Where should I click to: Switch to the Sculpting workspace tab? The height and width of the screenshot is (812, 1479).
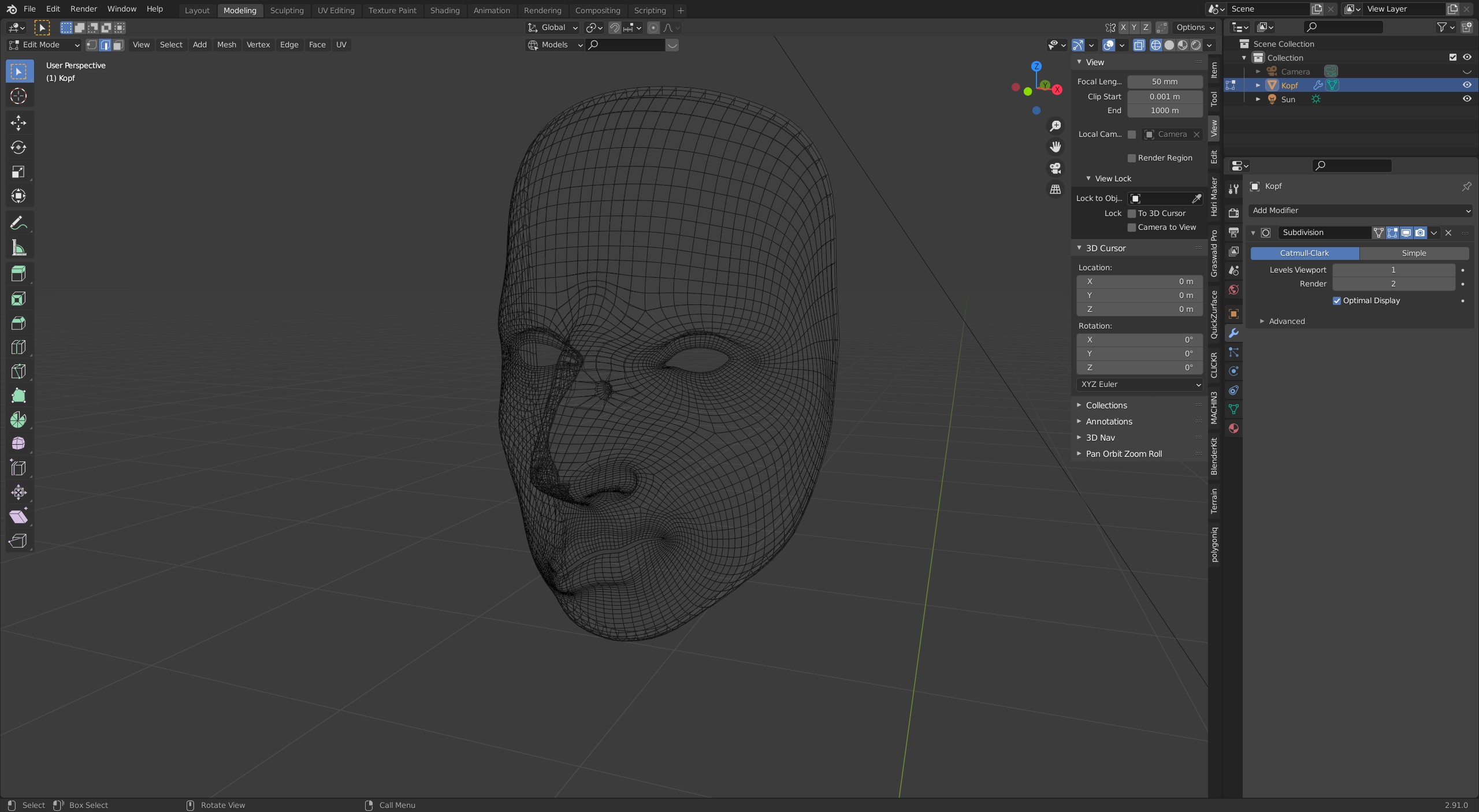[x=287, y=10]
